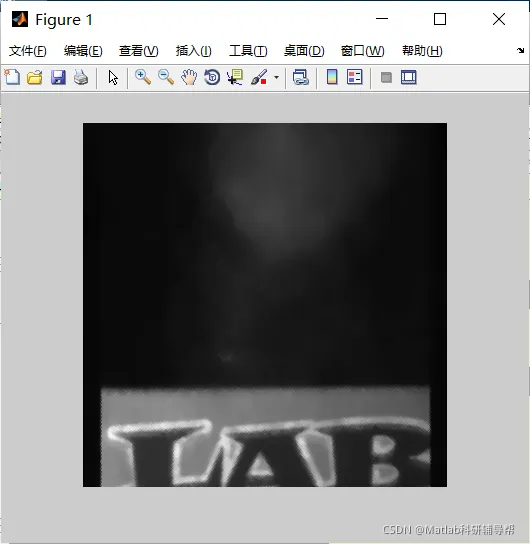
Task: Click the Link Plot icon
Action: [300, 77]
